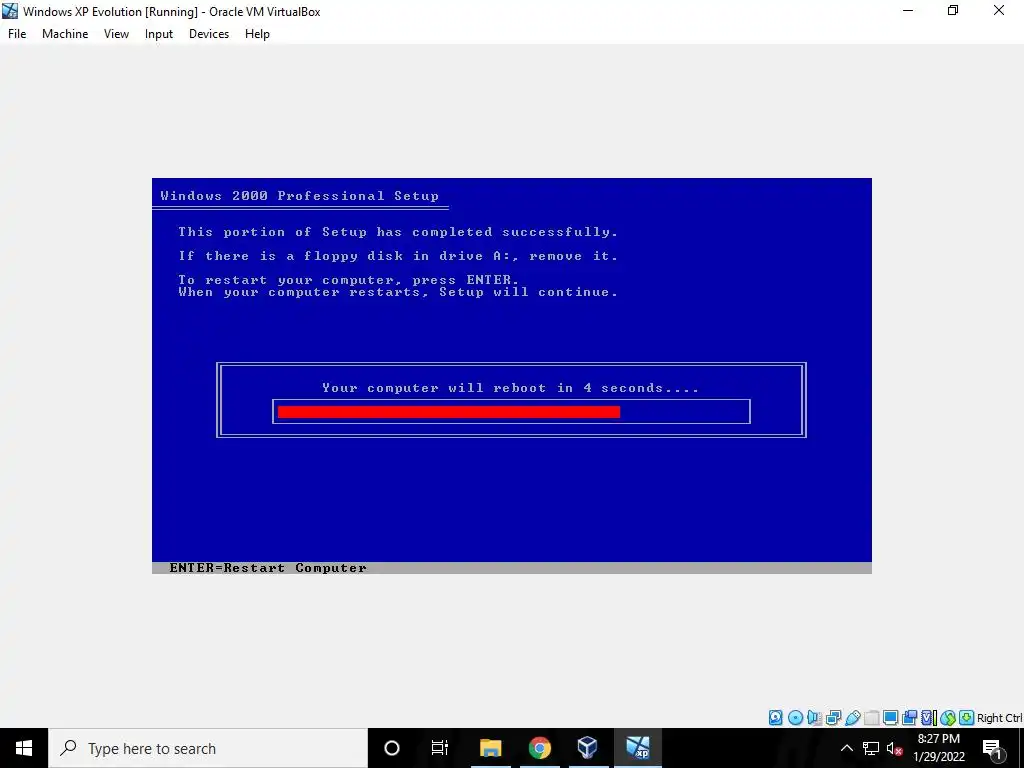Click the Windows 2000 Professional Setup heading

300,196
